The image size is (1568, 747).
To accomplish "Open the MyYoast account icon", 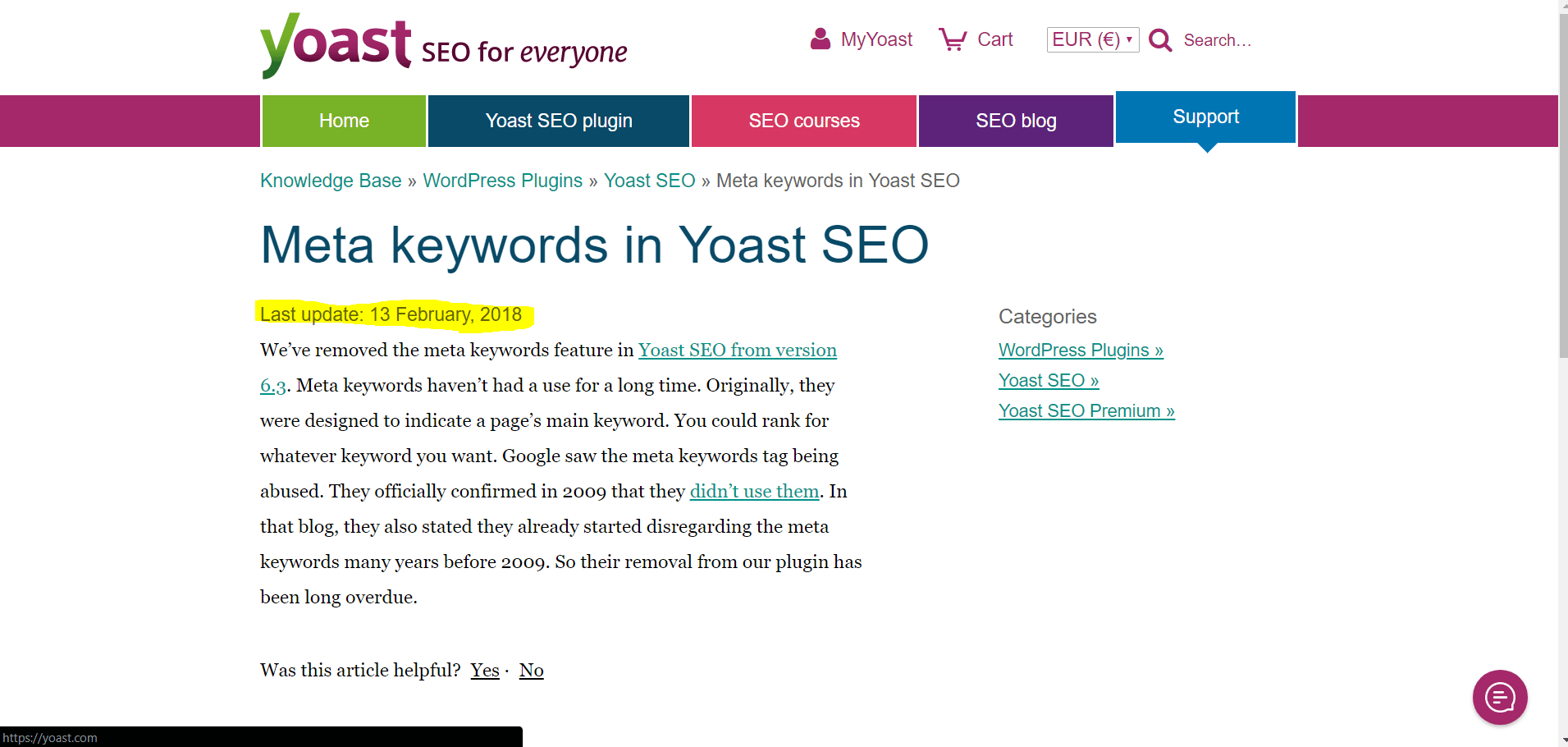I will tap(821, 39).
